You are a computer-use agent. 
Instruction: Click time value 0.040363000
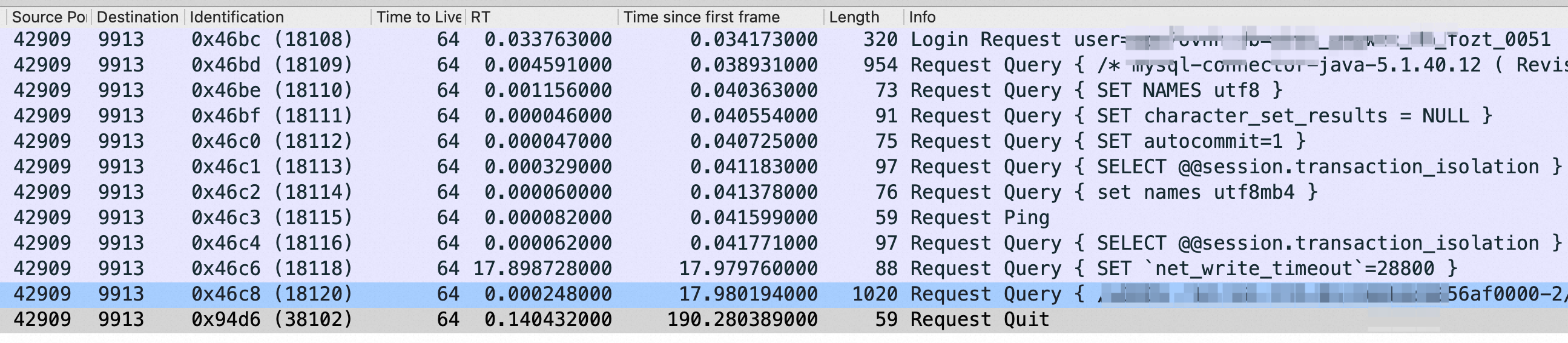pos(754,91)
